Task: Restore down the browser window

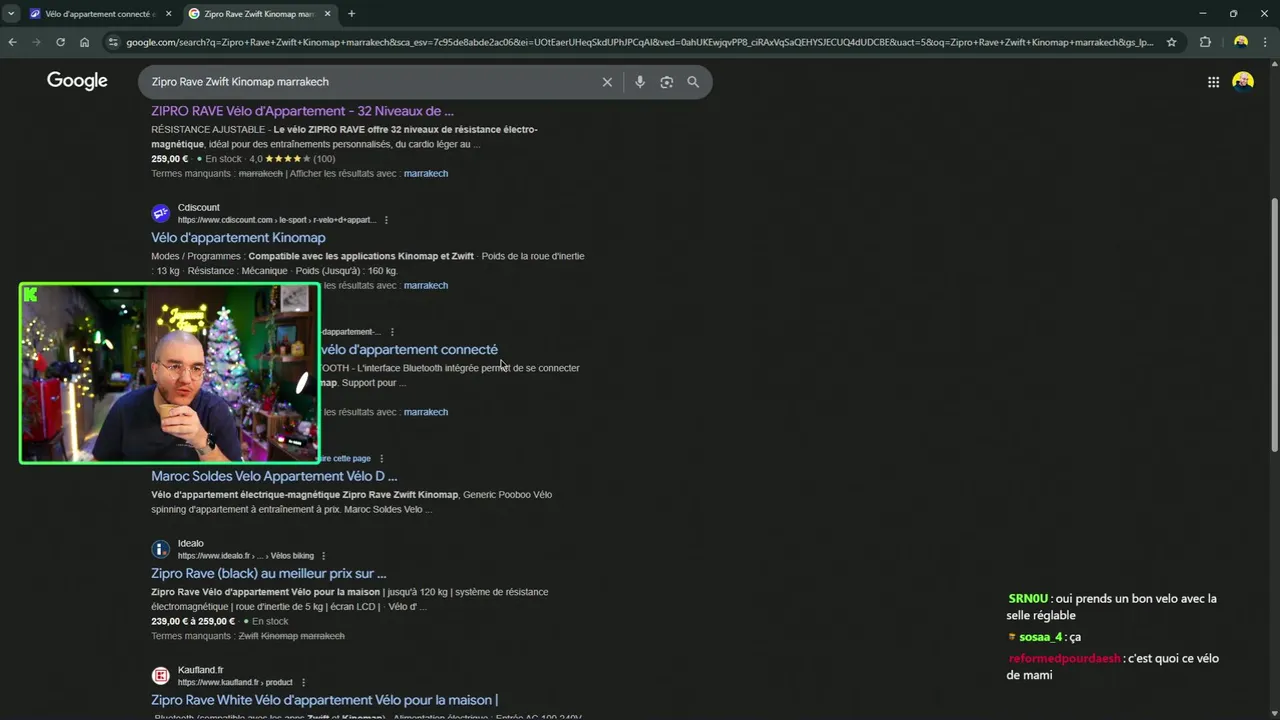Action: click(1233, 14)
